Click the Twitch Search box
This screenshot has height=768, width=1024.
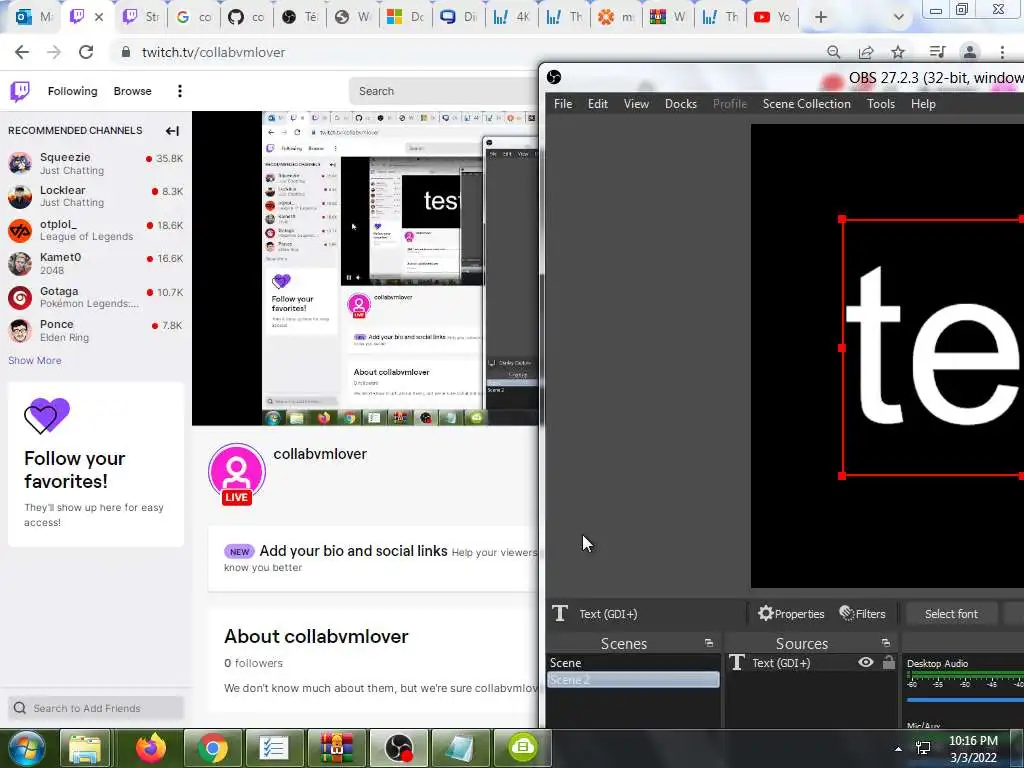(x=444, y=91)
